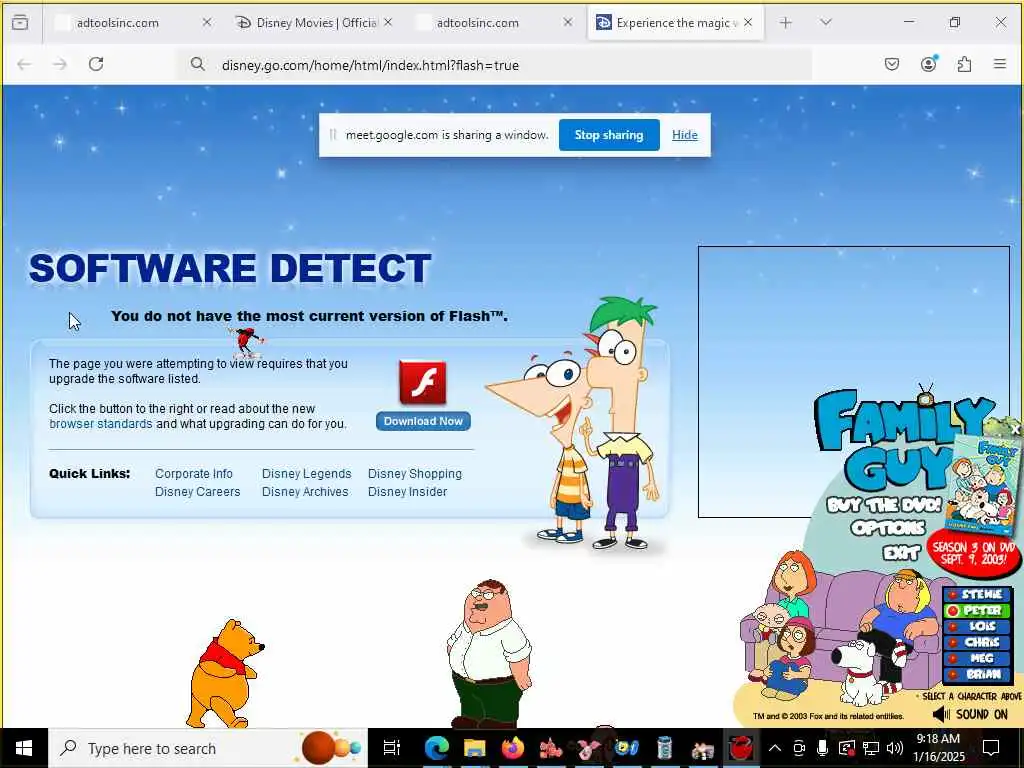Select Lois in the character list
This screenshot has height=768, width=1024.
[x=977, y=626]
